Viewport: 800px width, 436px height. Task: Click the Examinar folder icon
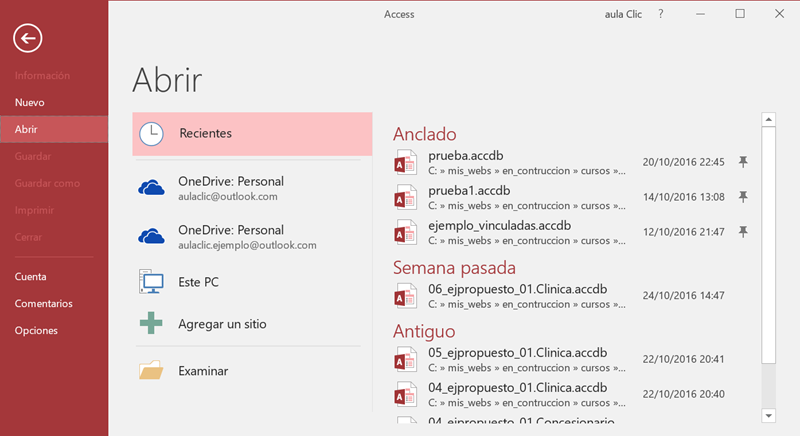151,371
